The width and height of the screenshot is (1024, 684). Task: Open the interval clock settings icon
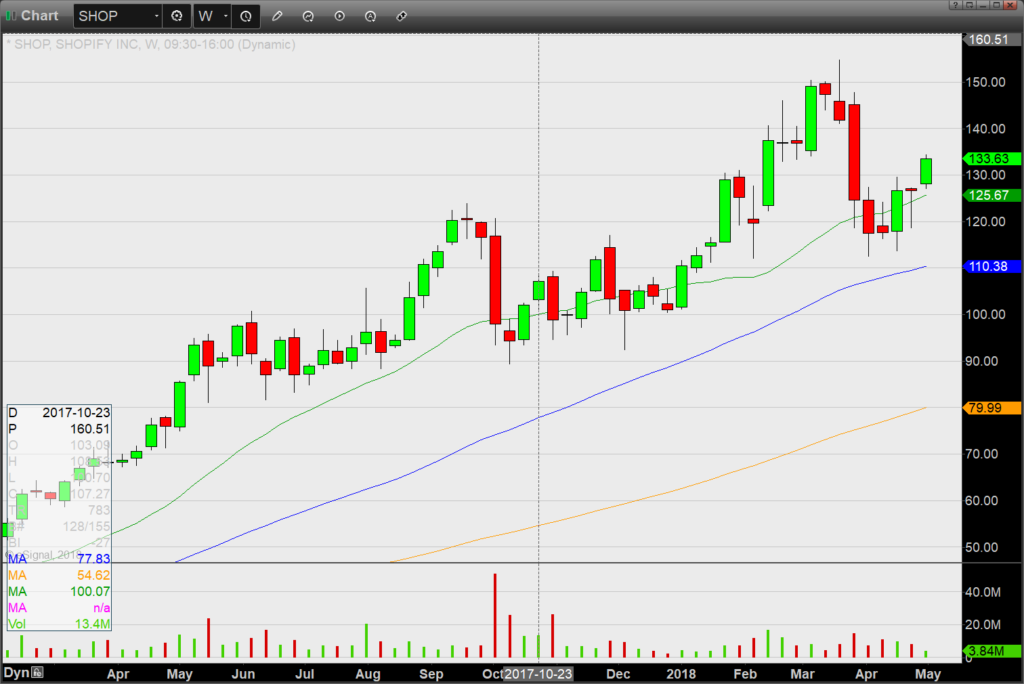point(246,16)
